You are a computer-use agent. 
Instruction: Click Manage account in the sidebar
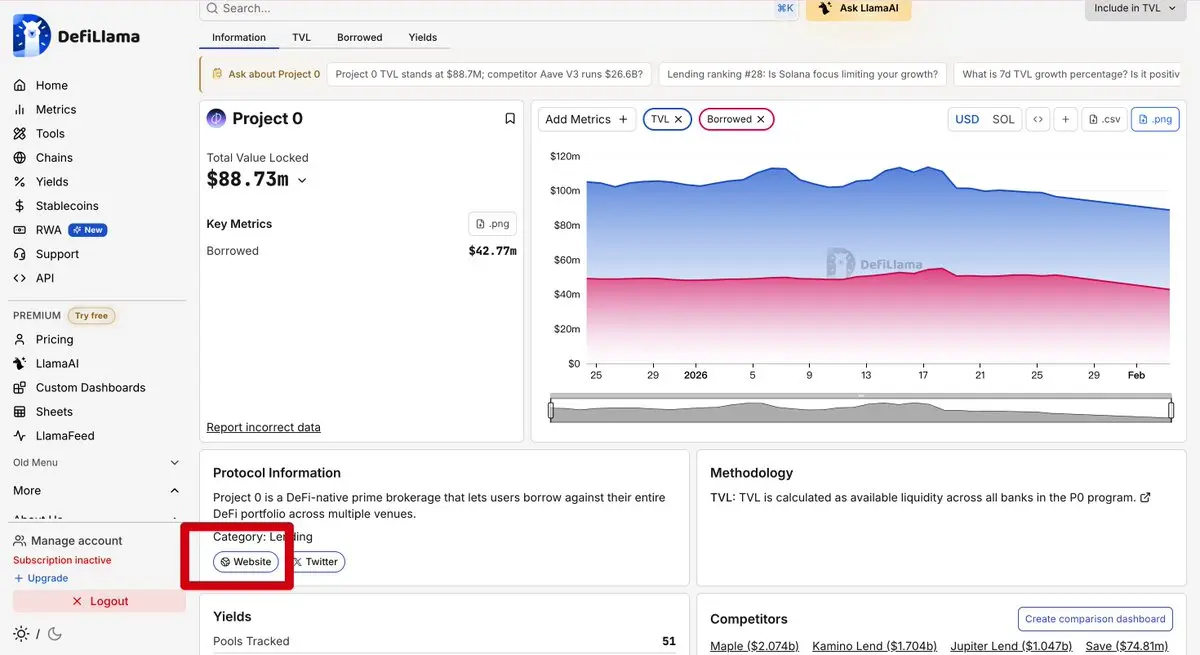coord(67,541)
